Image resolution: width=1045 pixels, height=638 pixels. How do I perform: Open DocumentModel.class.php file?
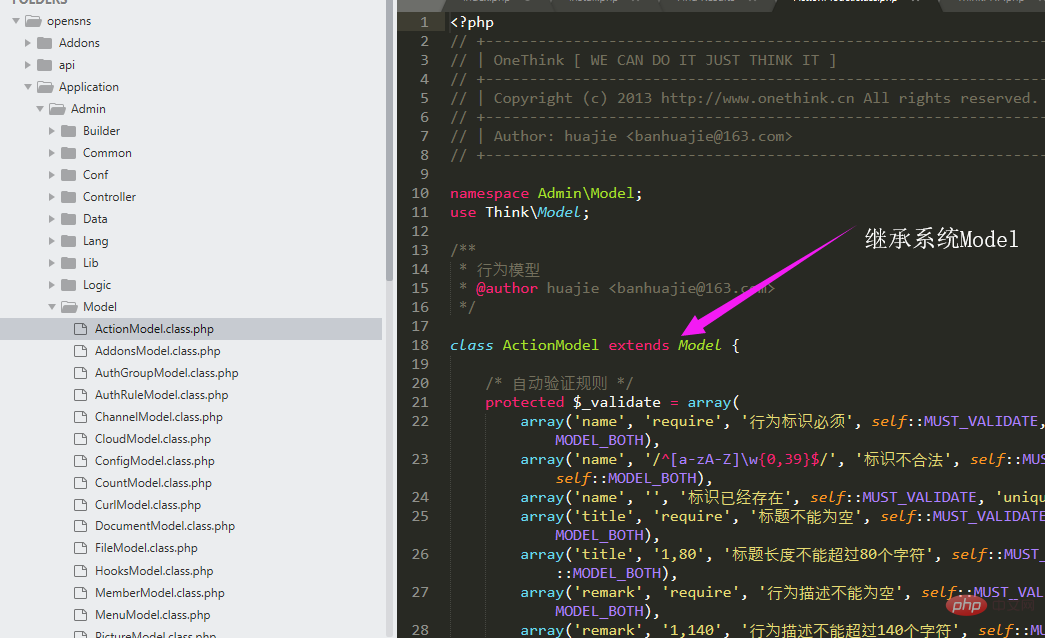165,526
